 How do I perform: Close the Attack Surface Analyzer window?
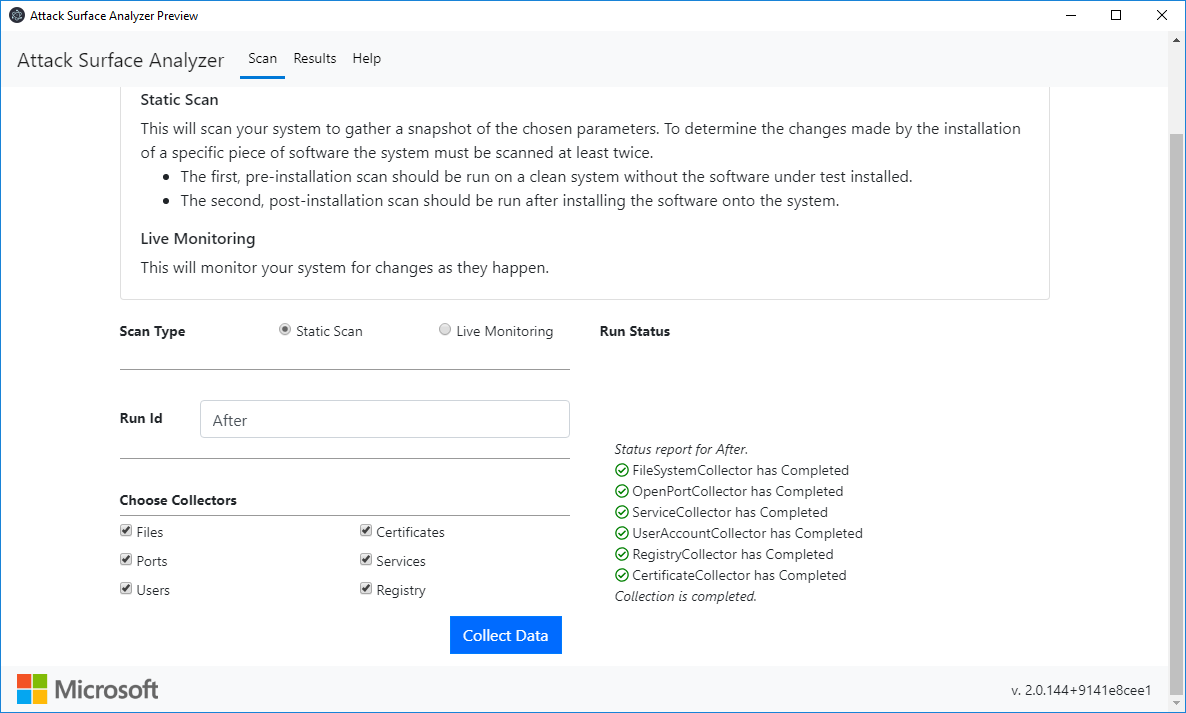coord(1162,15)
